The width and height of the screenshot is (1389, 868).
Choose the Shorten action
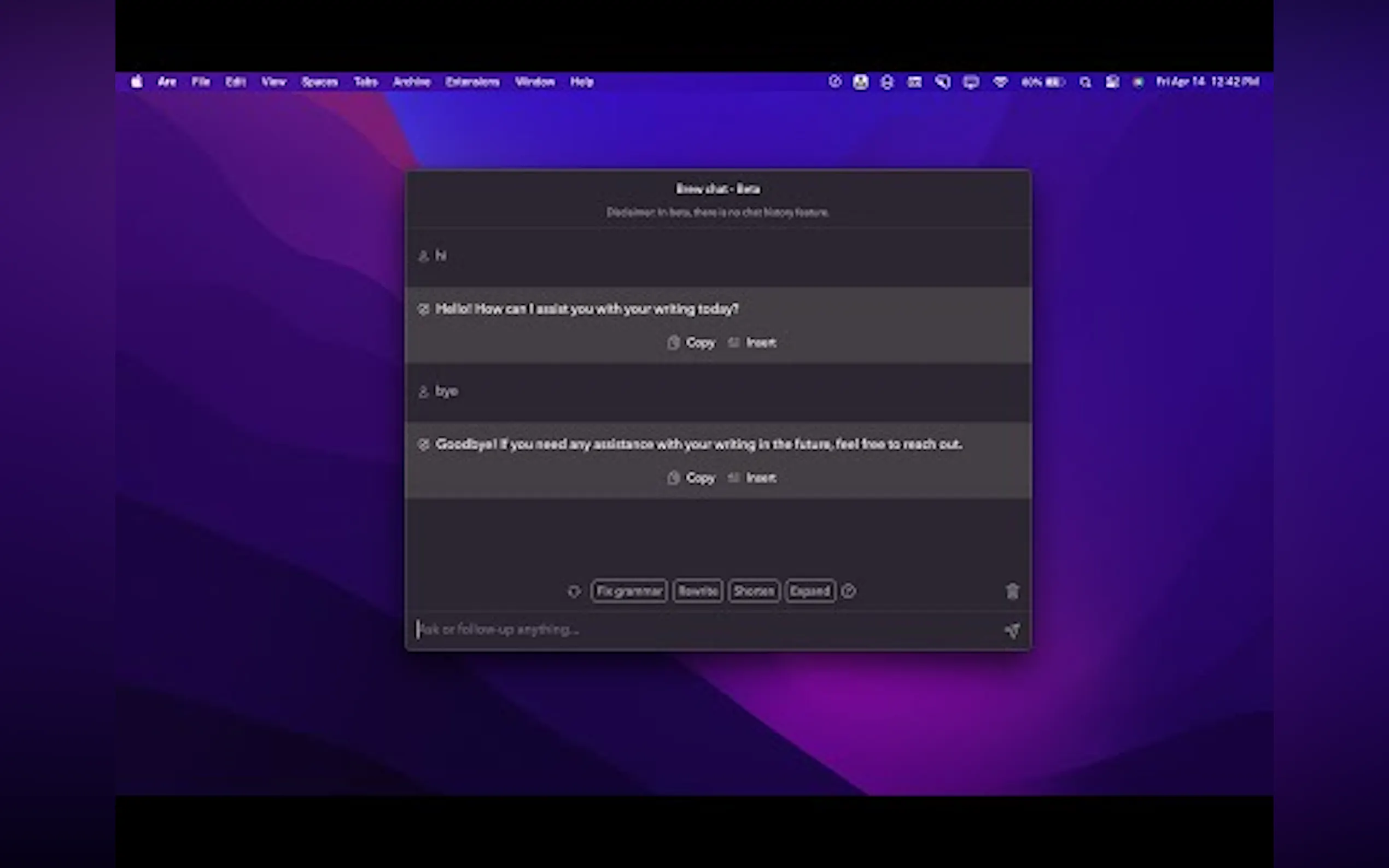[x=754, y=591]
